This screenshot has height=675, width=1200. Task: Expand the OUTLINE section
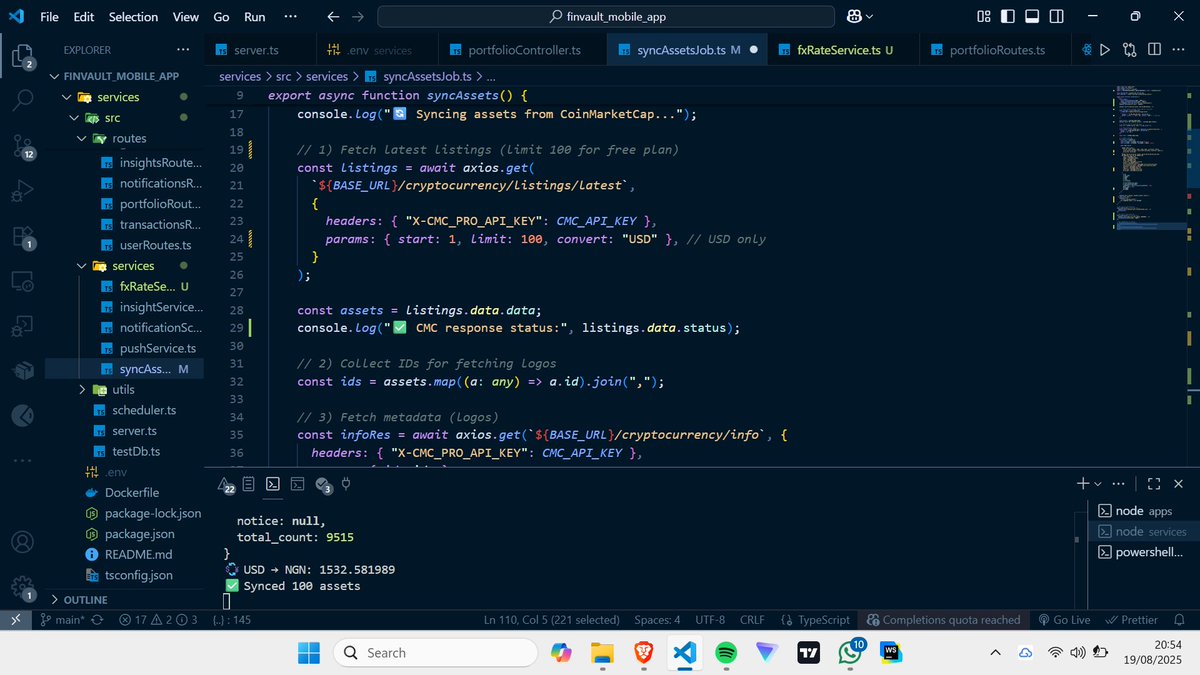[124, 599]
